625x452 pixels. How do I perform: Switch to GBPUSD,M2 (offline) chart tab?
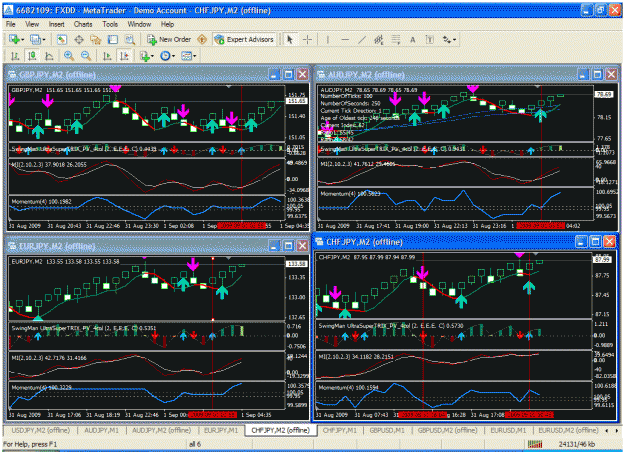click(447, 430)
